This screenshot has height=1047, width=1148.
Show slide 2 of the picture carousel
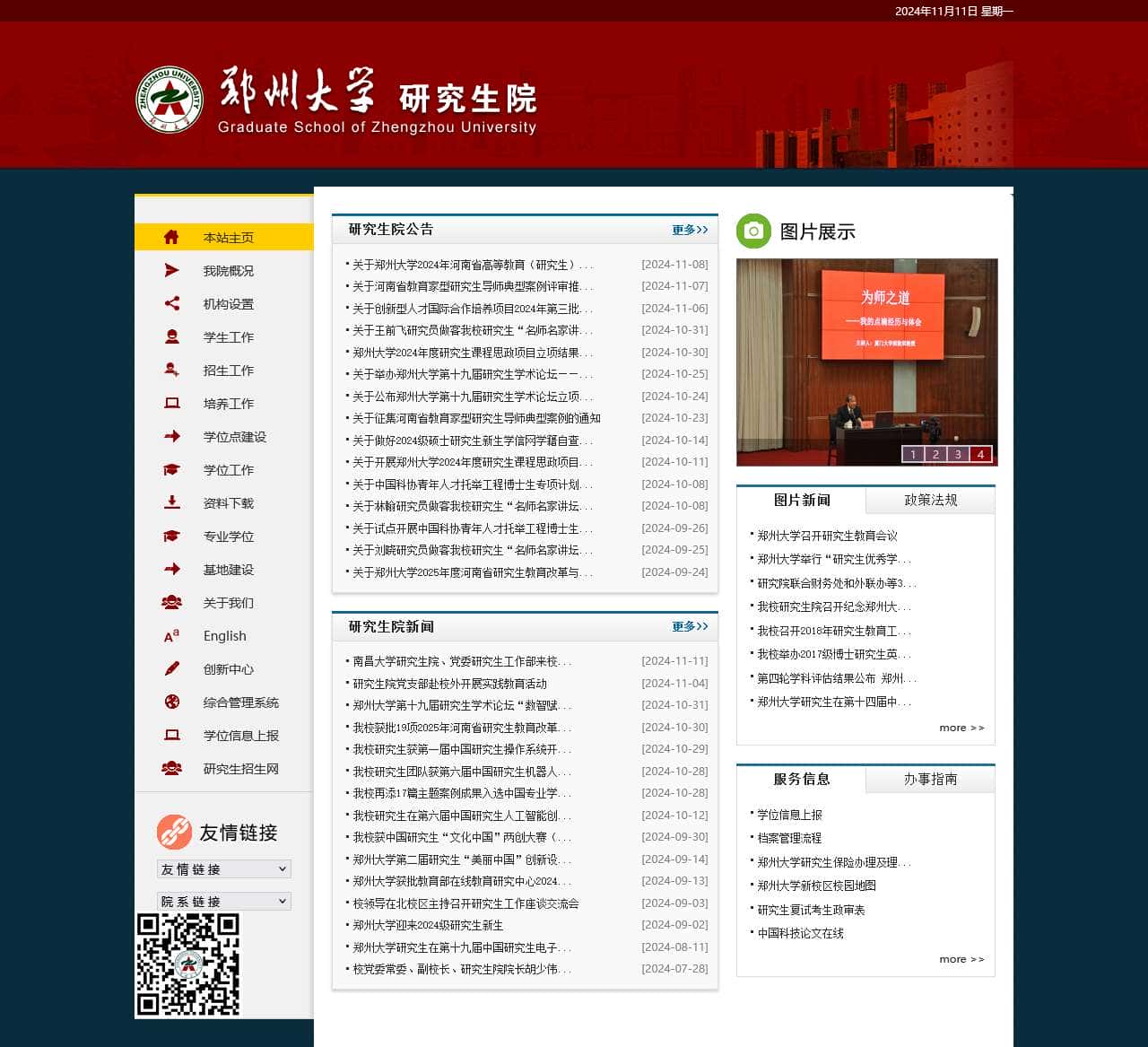[935, 454]
